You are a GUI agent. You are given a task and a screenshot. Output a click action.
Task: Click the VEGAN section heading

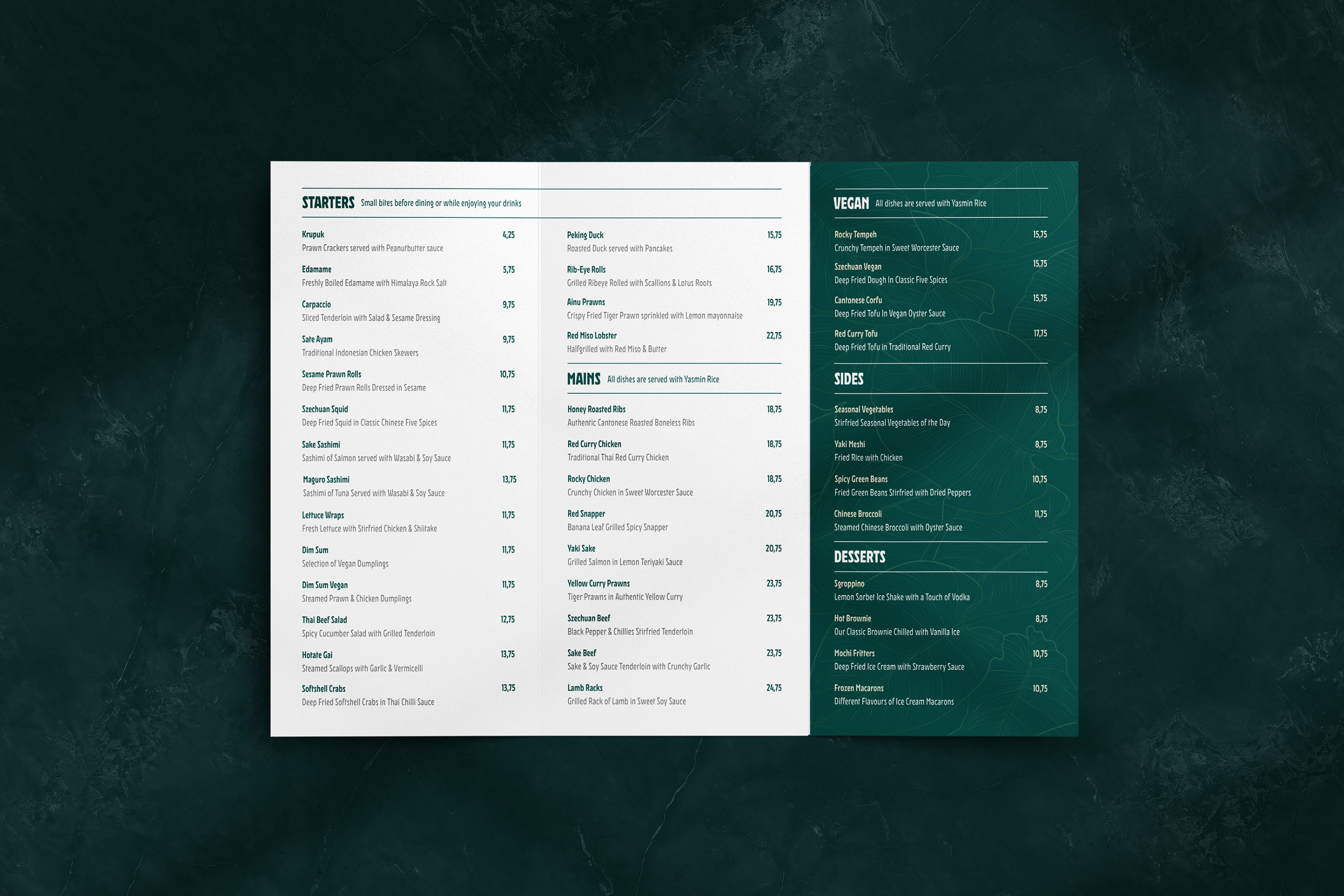(851, 203)
